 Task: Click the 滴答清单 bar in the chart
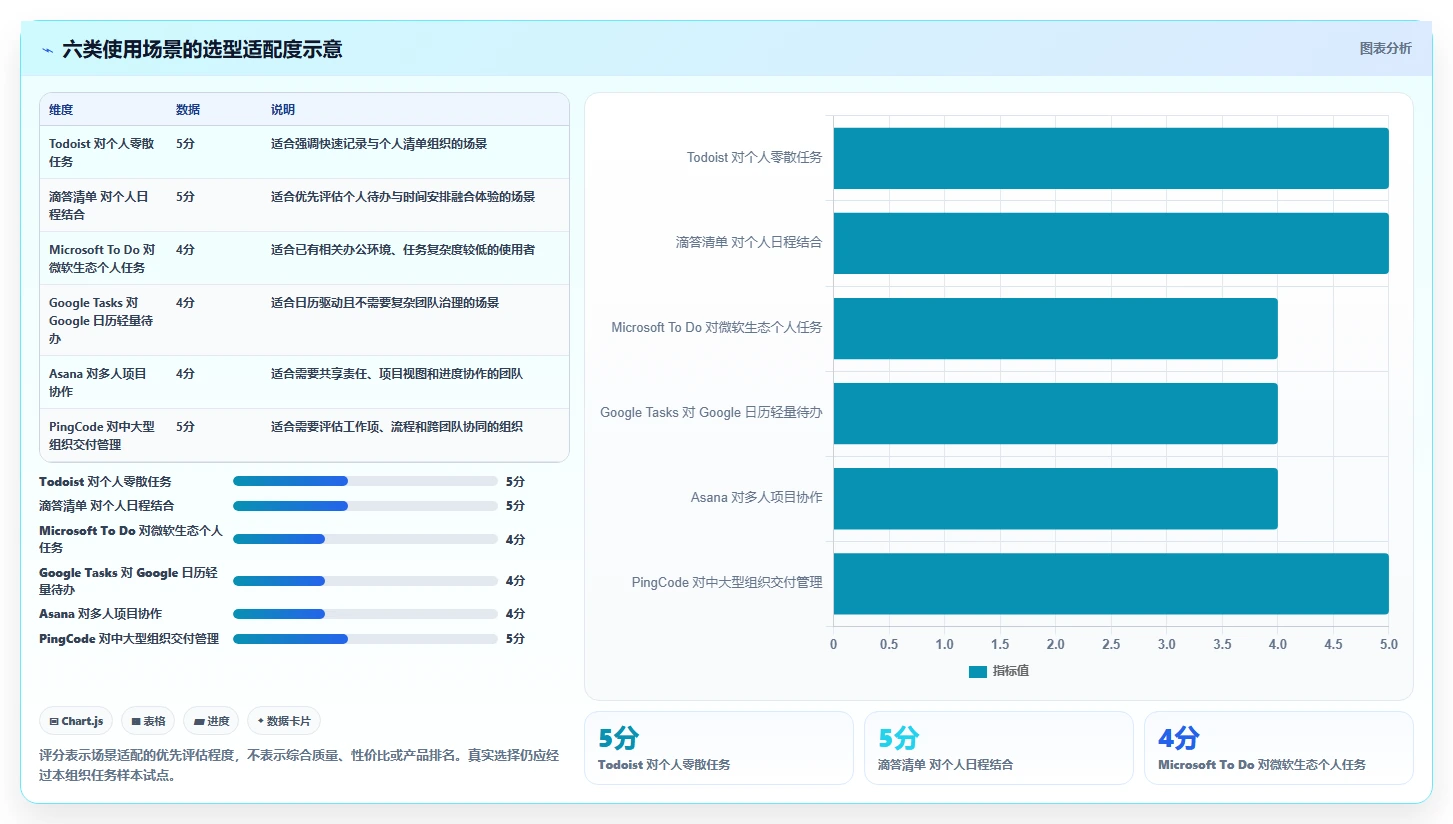[1111, 243]
